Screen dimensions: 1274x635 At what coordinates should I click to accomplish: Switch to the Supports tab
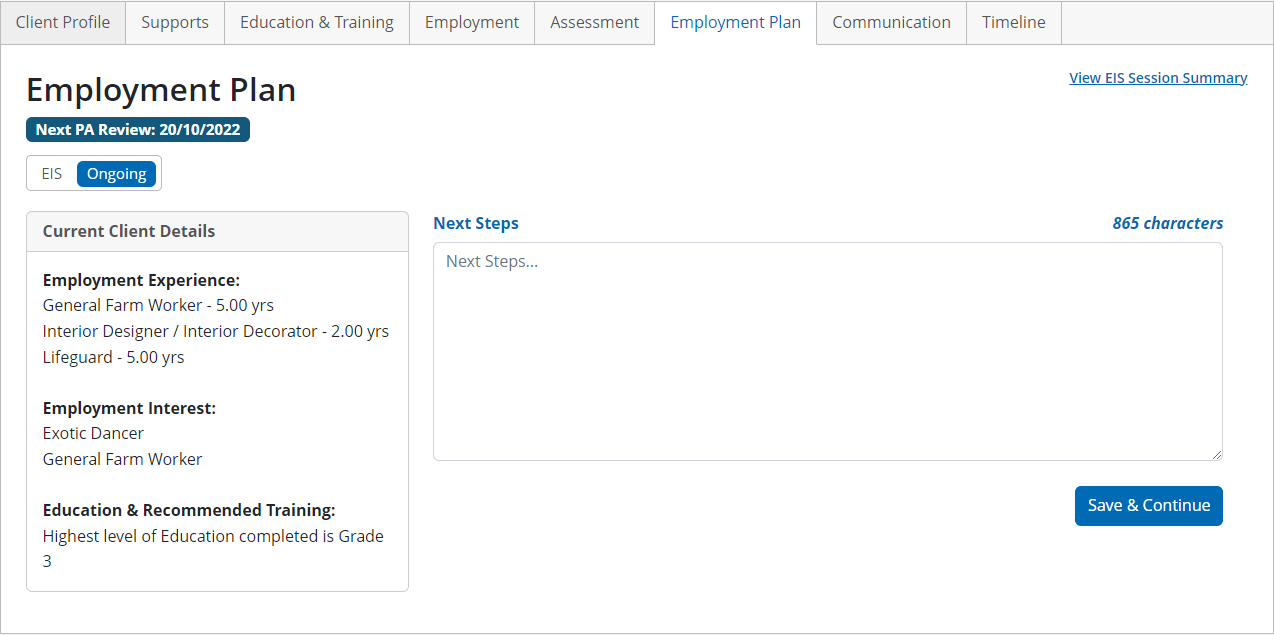pyautogui.click(x=175, y=22)
